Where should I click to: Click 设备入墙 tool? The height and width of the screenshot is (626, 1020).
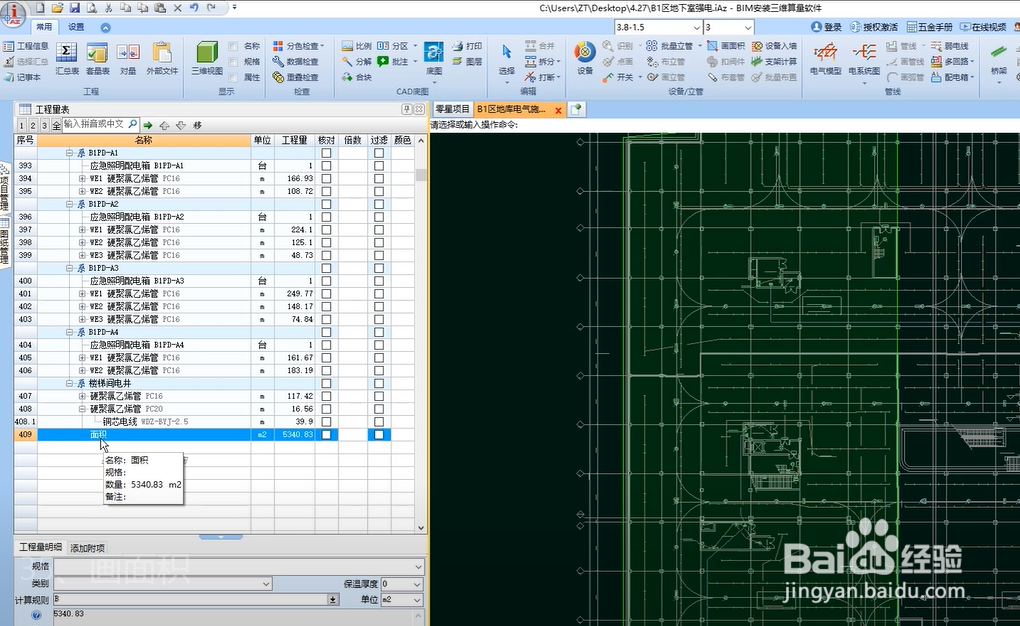(774, 46)
